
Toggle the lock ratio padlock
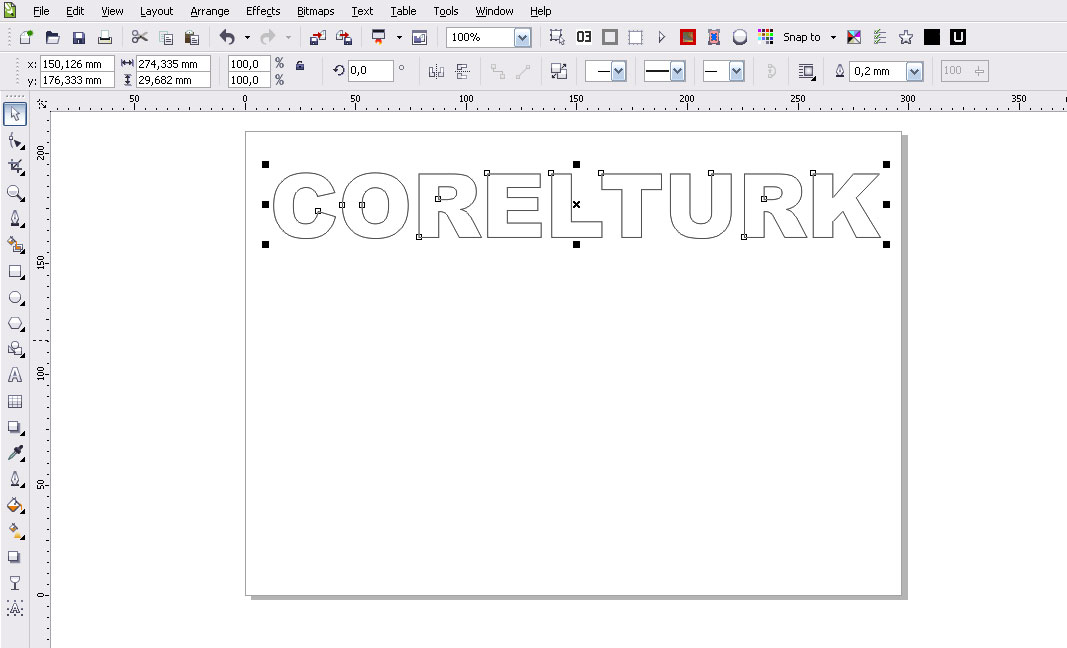(299, 65)
